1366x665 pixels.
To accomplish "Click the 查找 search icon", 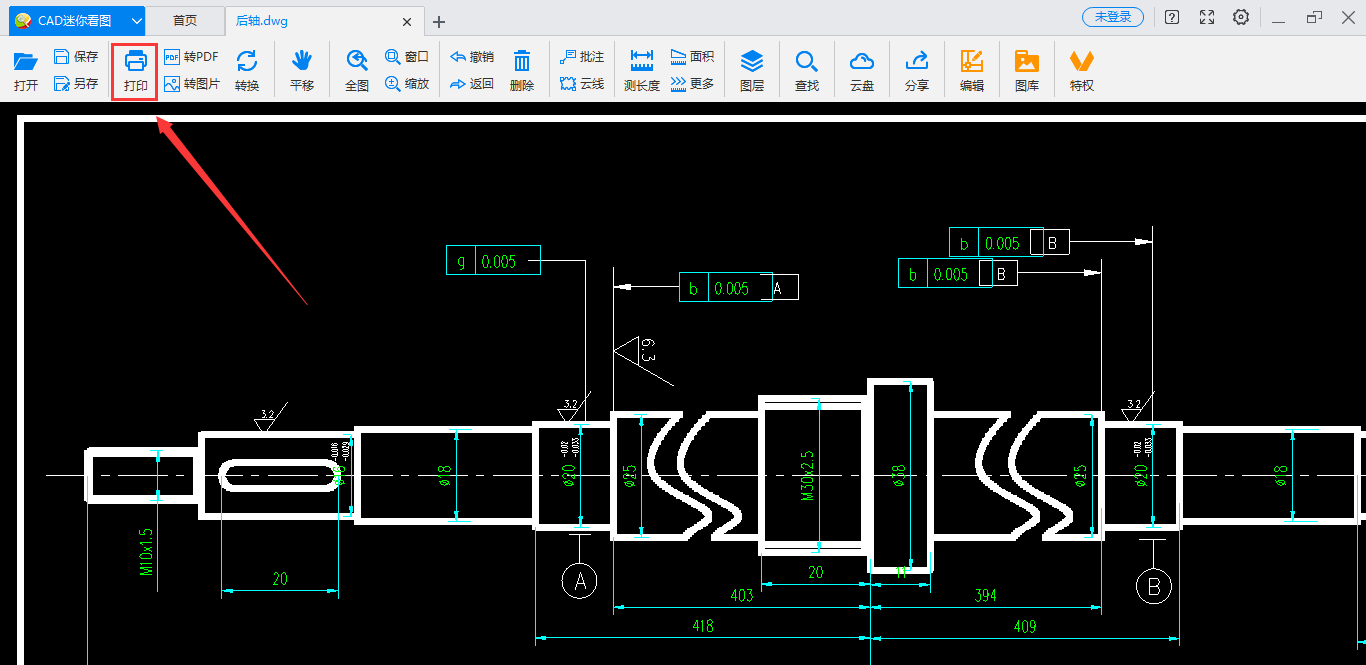I will tap(807, 71).
